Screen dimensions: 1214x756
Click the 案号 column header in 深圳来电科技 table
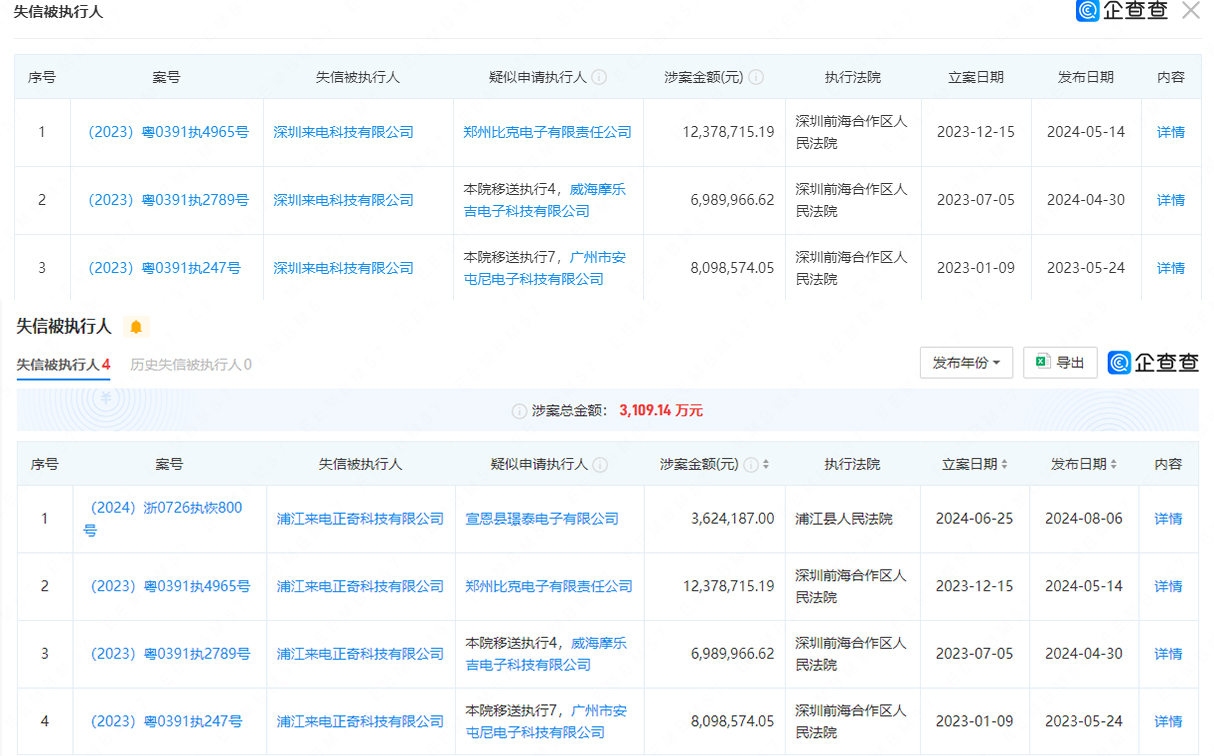167,77
